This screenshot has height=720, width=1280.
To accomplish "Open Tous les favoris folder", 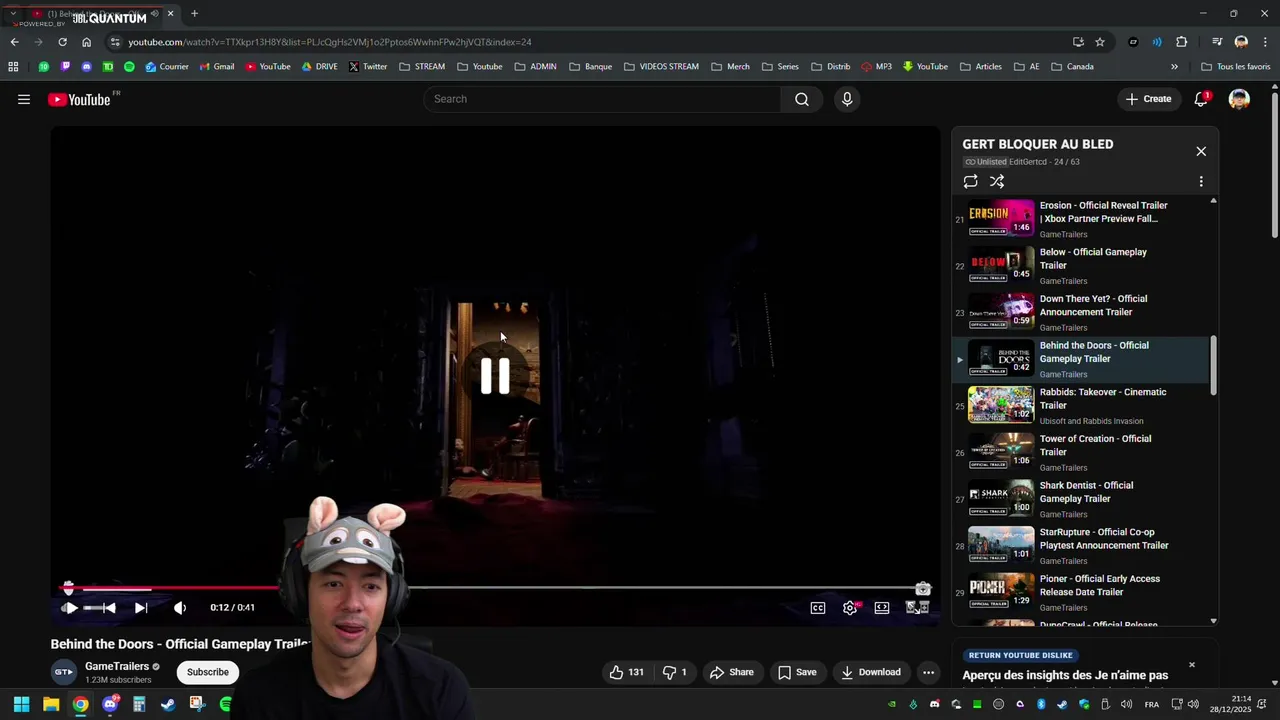I will point(1236,67).
